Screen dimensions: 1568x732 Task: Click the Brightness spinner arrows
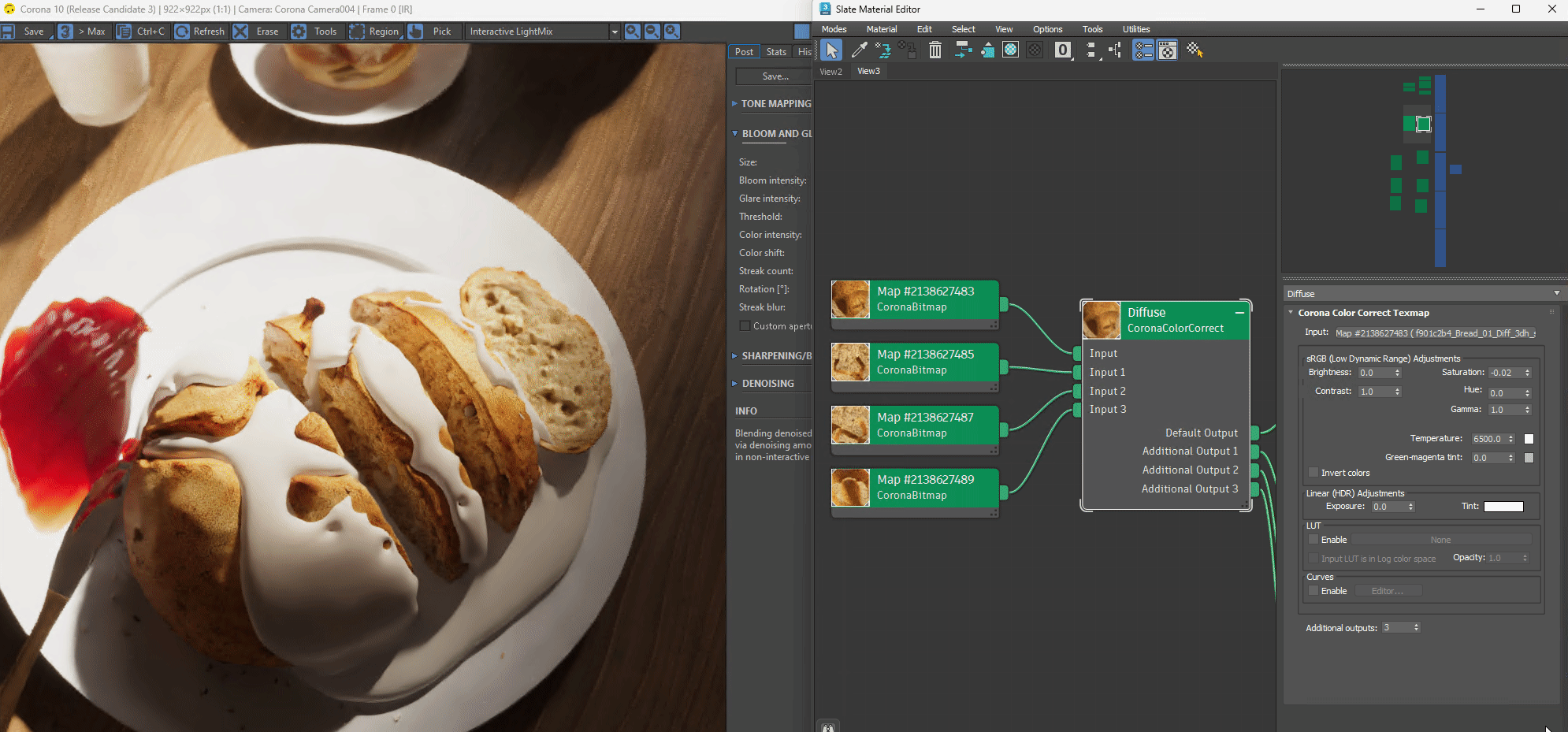[x=1398, y=373]
